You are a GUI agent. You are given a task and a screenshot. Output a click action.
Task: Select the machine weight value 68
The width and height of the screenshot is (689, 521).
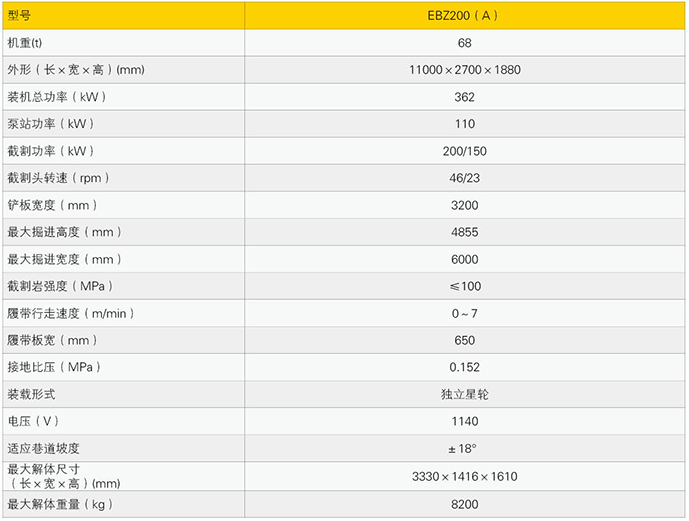click(x=464, y=43)
